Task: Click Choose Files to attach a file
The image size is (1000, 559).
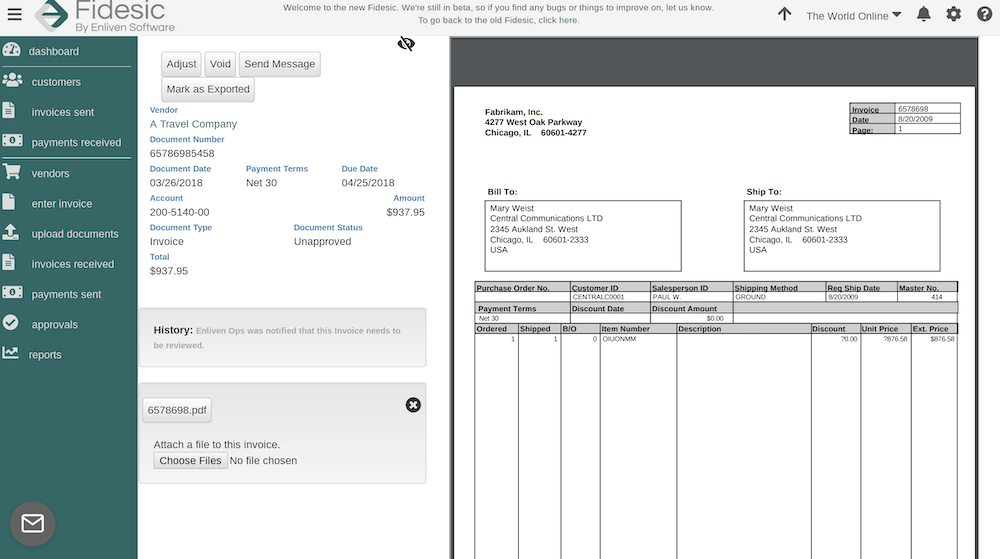Action: 190,461
